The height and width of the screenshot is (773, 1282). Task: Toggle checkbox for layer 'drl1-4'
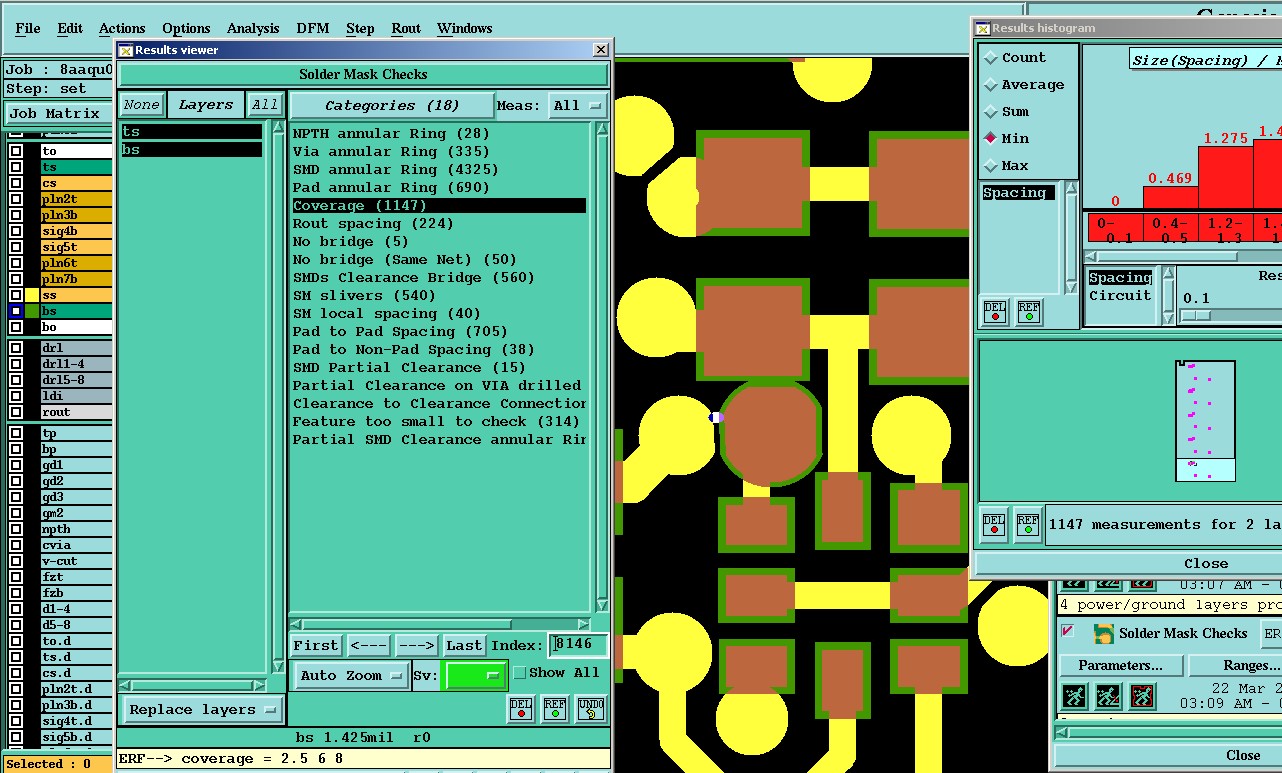coord(16,364)
